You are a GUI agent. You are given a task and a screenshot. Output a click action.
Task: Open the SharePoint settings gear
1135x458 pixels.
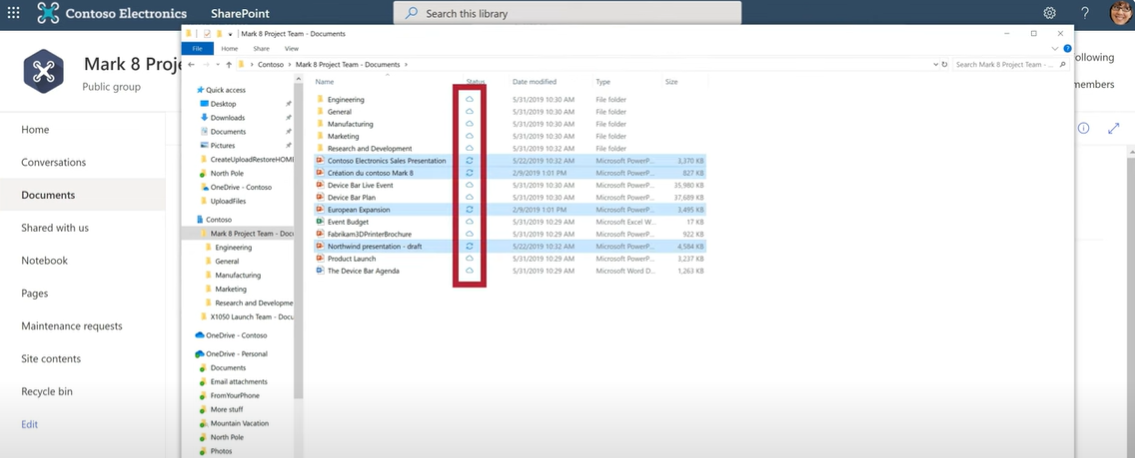(x=1049, y=13)
